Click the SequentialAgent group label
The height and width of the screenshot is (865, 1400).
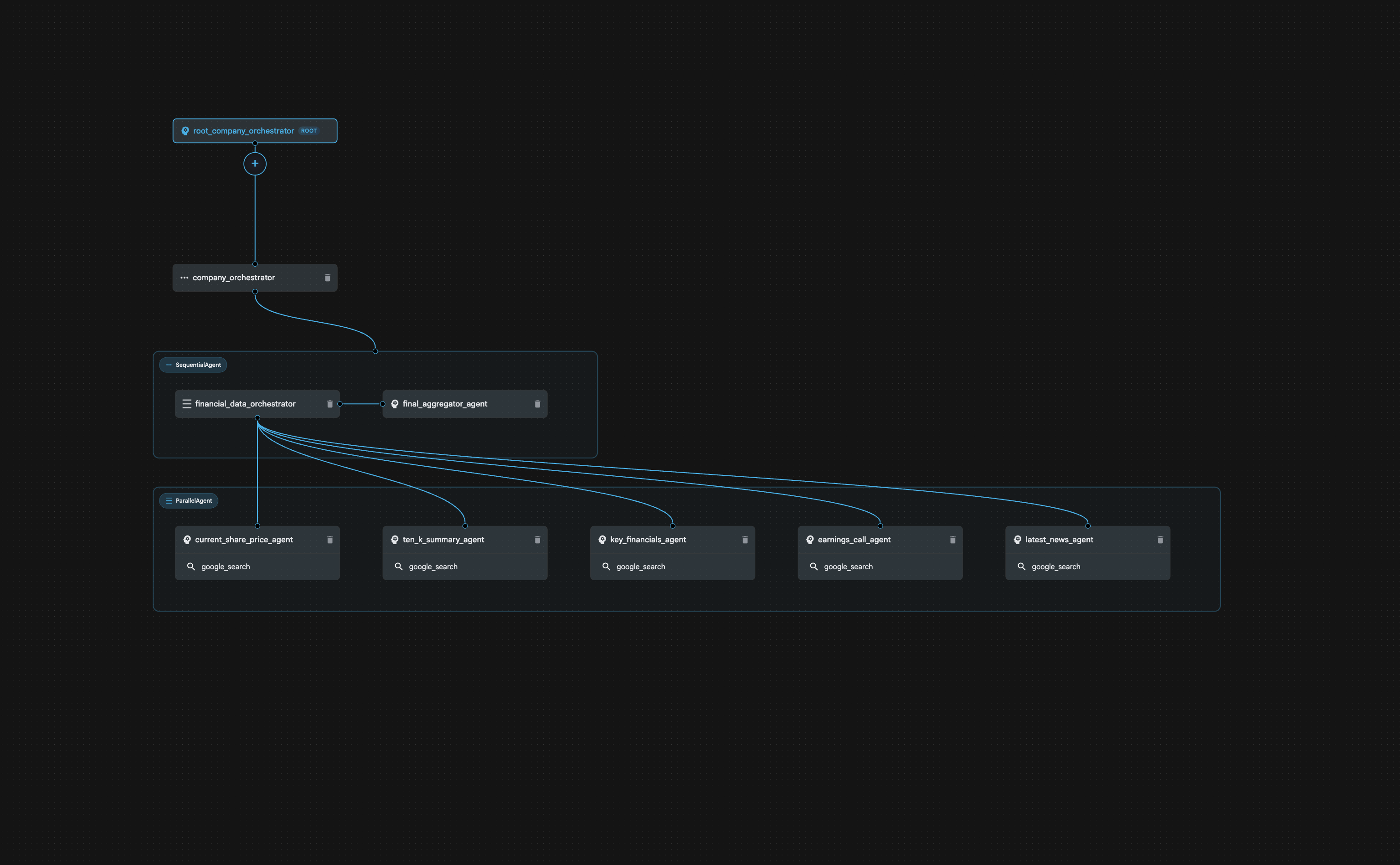point(193,365)
